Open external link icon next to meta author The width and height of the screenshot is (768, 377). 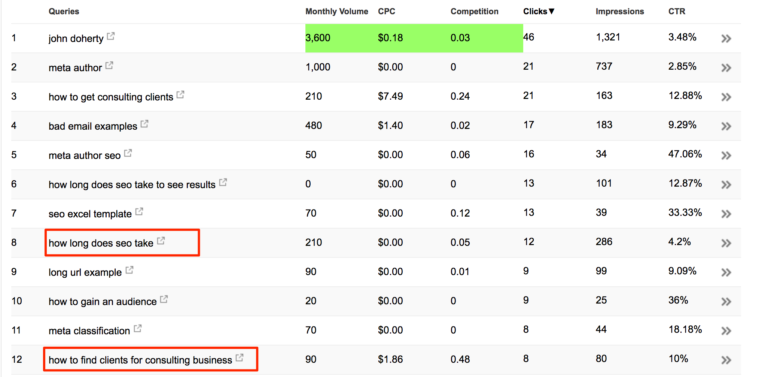point(109,65)
